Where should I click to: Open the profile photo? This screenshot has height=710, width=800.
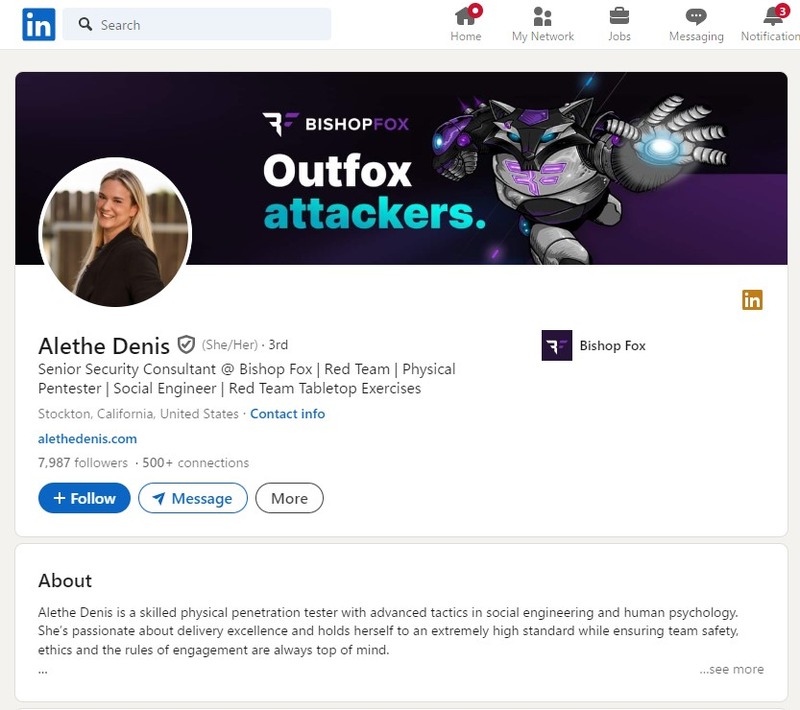114,232
